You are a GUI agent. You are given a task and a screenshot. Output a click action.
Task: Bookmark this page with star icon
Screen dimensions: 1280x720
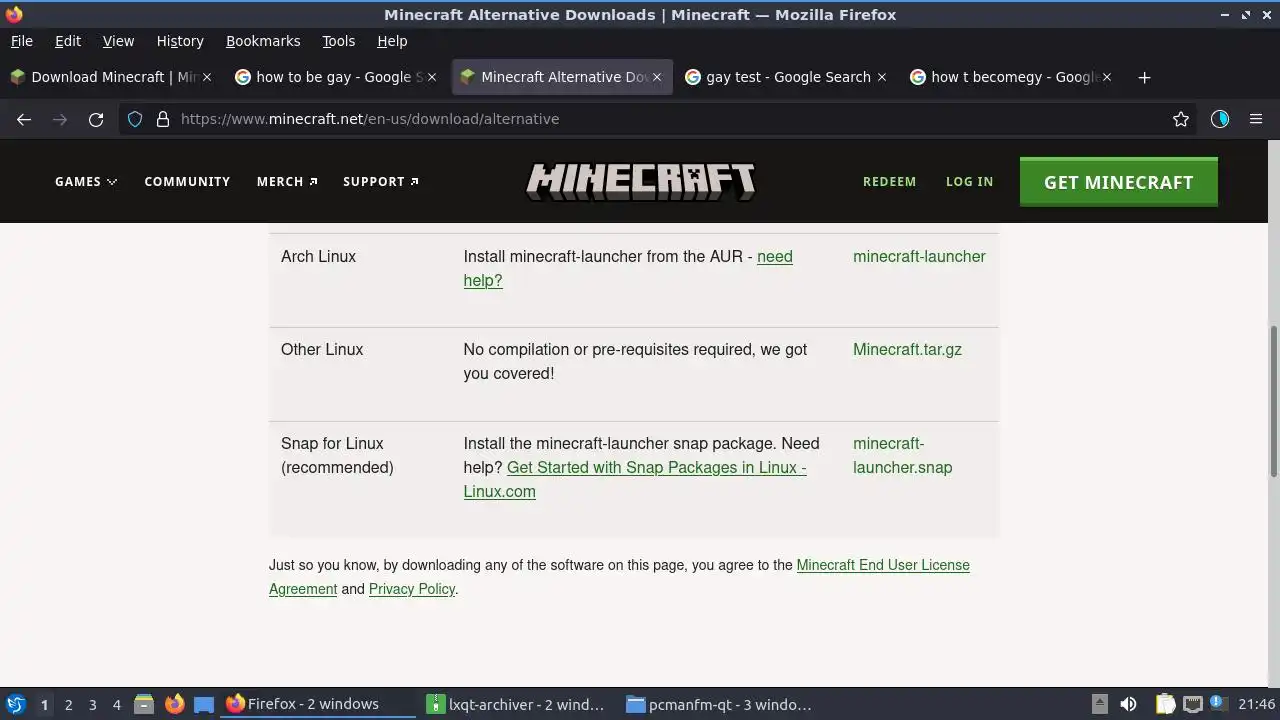pyautogui.click(x=1181, y=119)
